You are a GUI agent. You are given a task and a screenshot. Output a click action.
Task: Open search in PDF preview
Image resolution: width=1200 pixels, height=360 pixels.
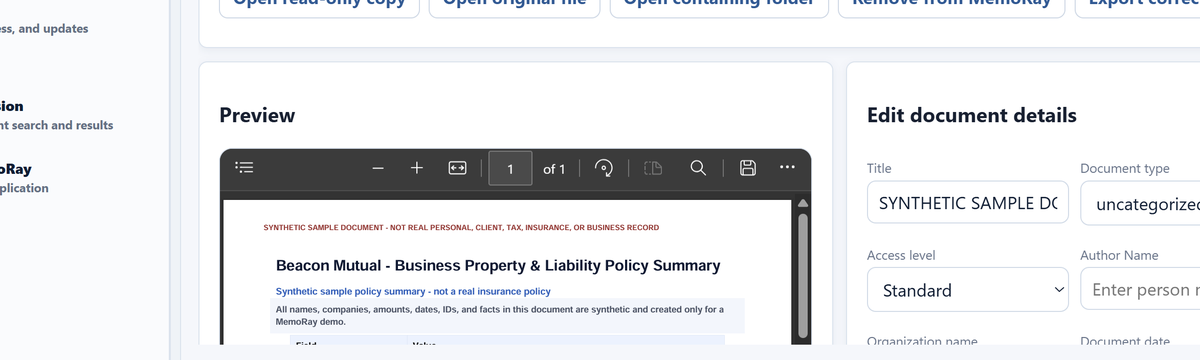[x=699, y=168]
